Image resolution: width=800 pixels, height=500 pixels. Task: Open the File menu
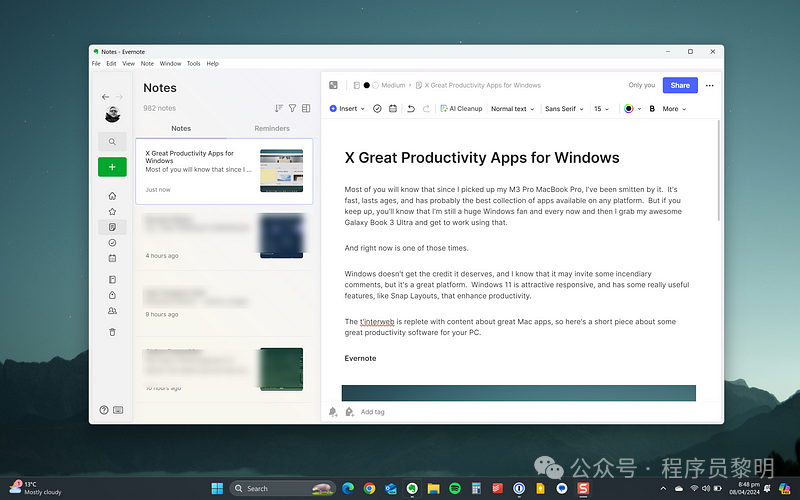click(x=96, y=64)
